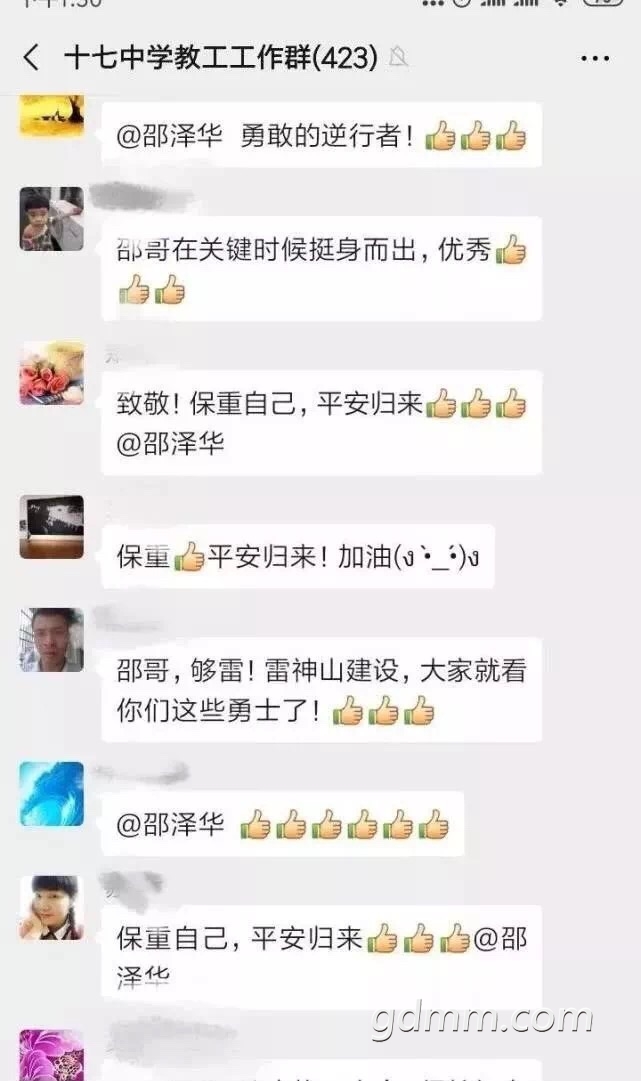The width and height of the screenshot is (641, 1081).
Task: Tap the red roses avatar
Action: tap(52, 373)
